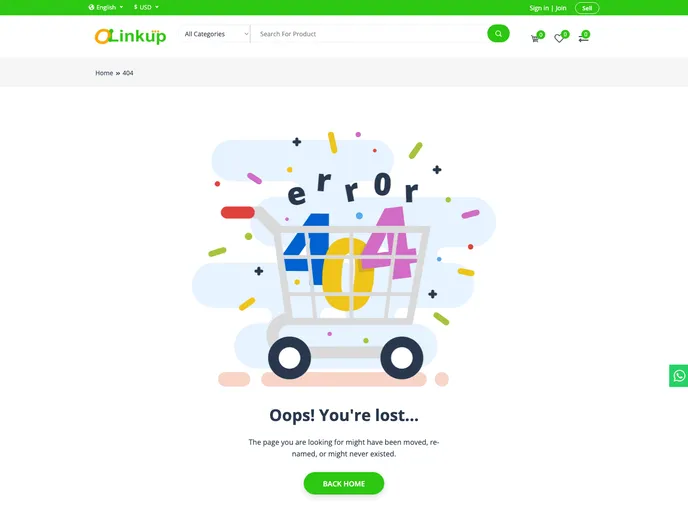Viewport: 688px width, 512px height.
Task: Expand the English language dropdown
Action: 106,7
